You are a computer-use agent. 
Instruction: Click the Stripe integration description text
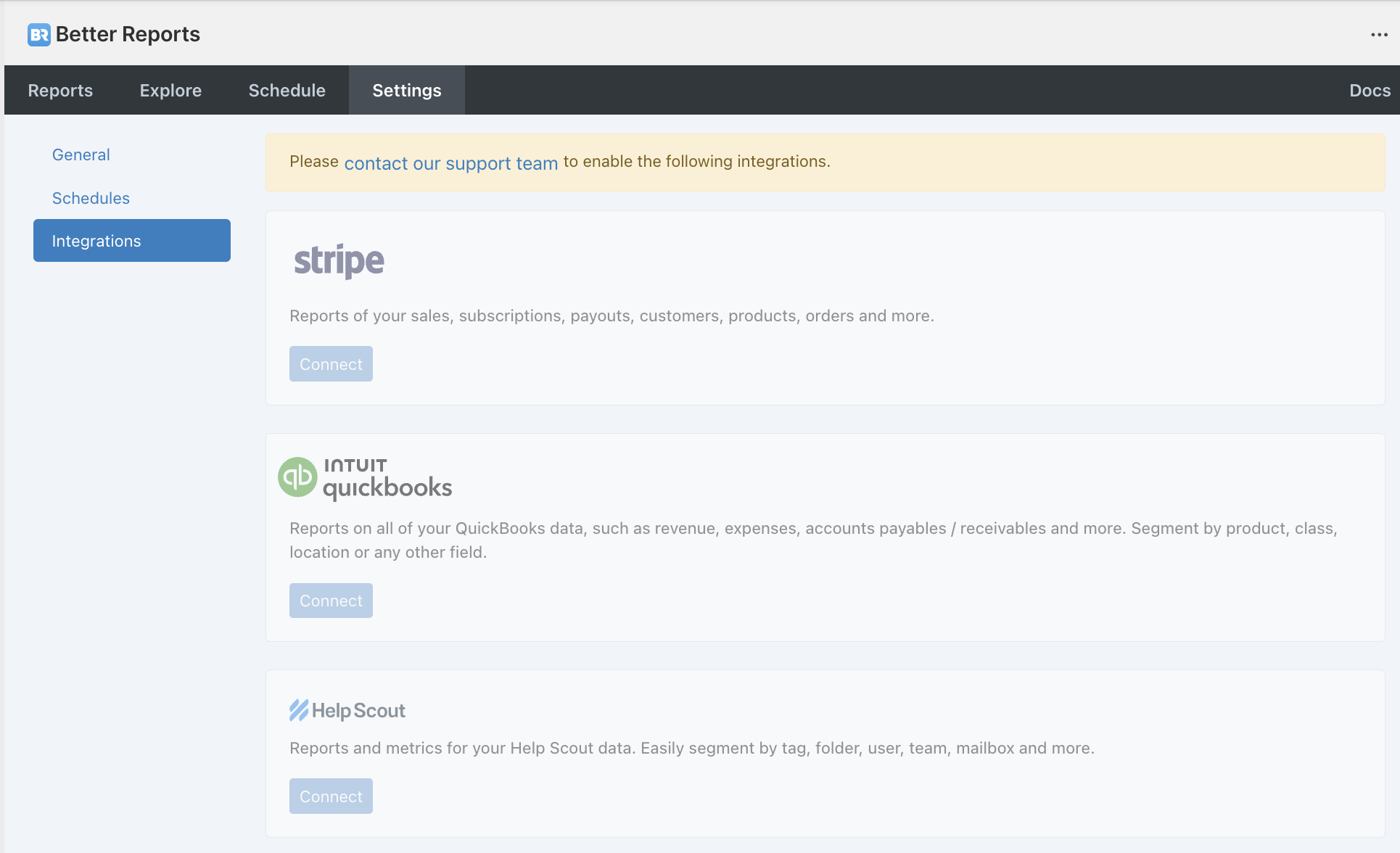tap(612, 316)
